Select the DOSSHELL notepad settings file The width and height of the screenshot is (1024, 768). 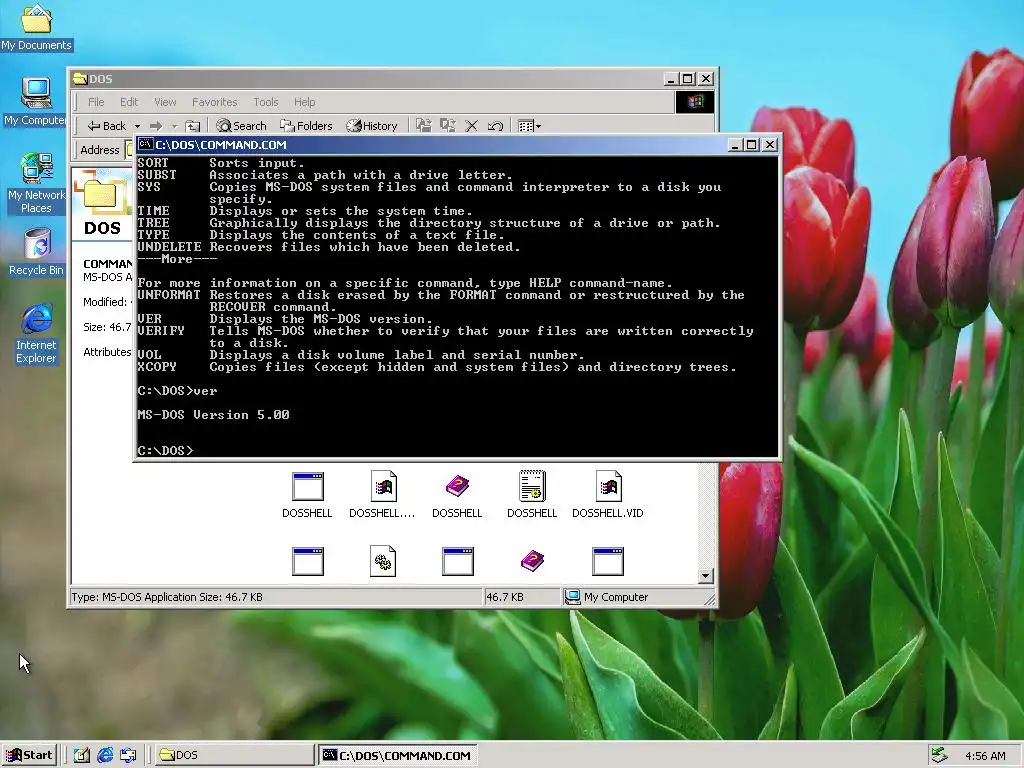tap(532, 494)
